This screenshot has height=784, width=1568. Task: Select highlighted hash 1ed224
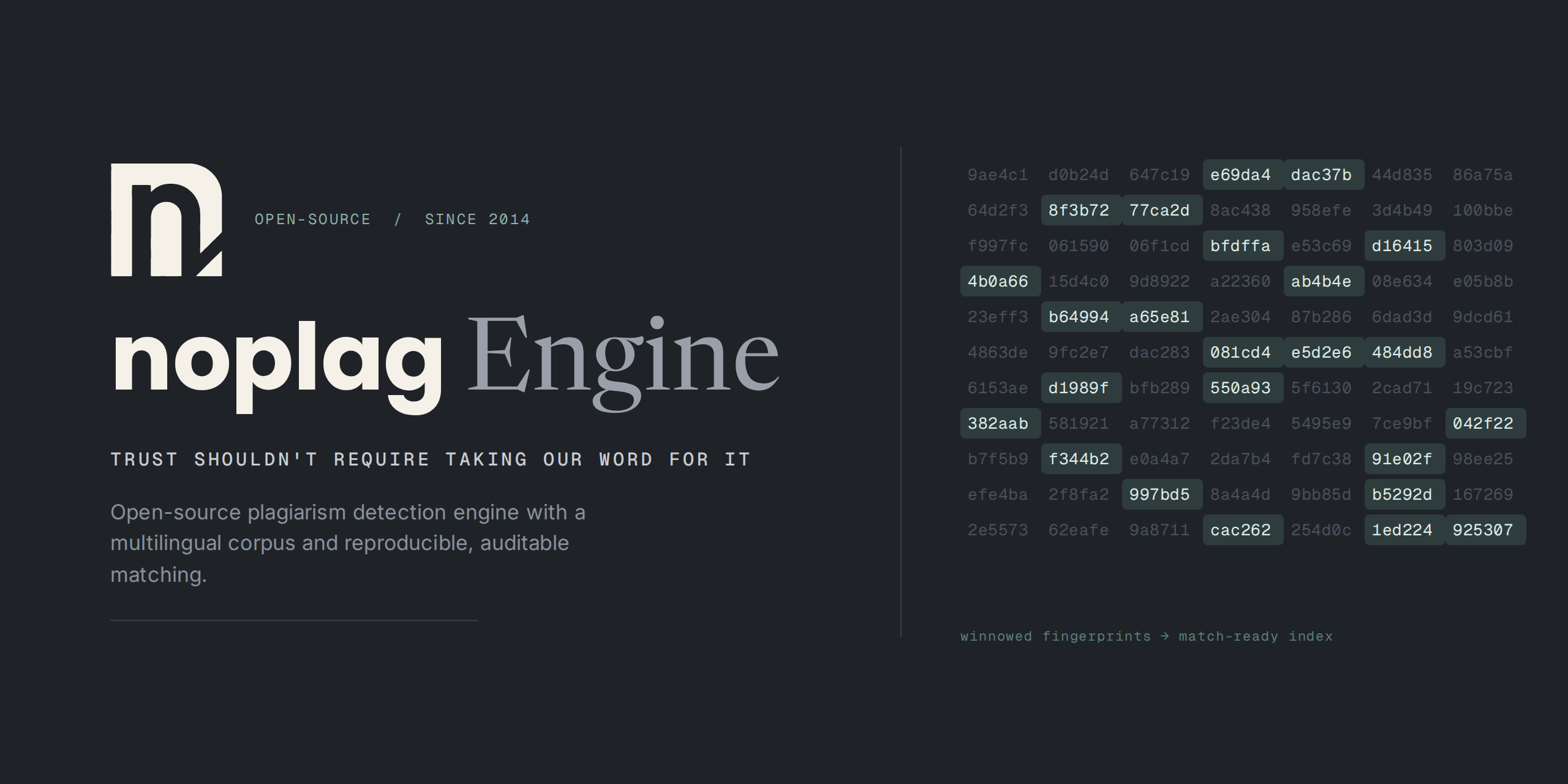point(1405,530)
